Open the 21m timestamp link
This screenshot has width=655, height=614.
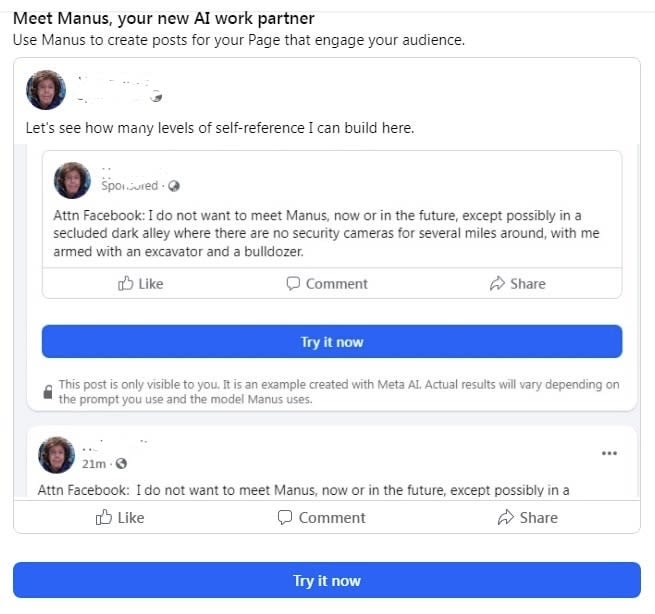pyautogui.click(x=96, y=463)
